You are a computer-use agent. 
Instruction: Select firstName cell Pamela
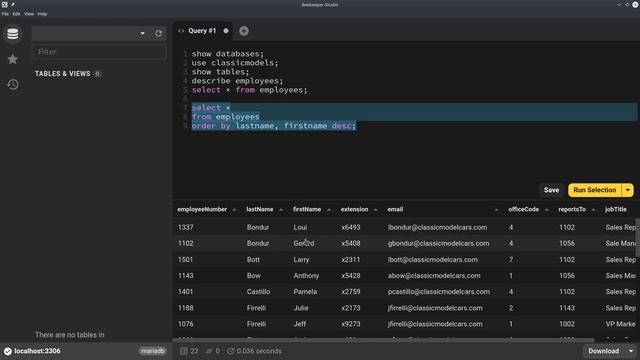pyautogui.click(x=305, y=292)
